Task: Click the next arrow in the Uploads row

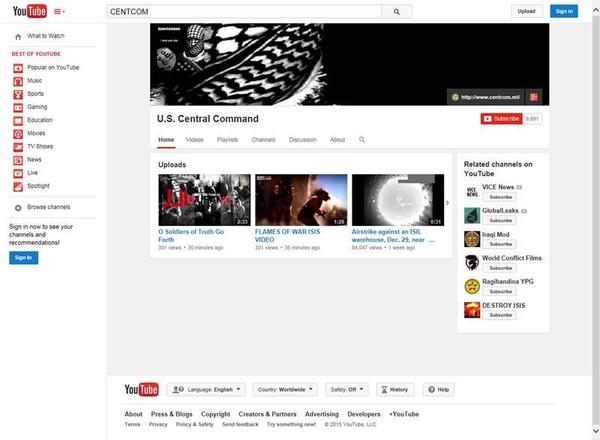Action: point(448,203)
